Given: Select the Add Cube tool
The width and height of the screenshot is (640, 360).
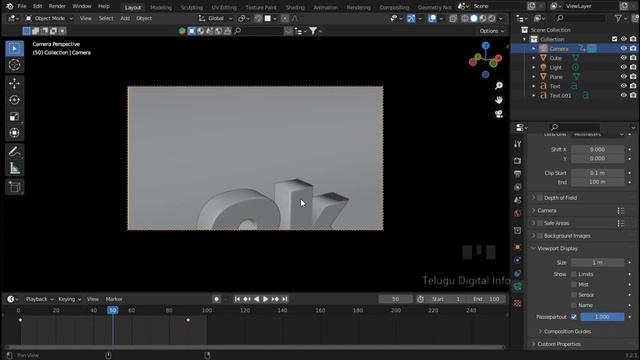Looking at the screenshot, I should [14, 187].
